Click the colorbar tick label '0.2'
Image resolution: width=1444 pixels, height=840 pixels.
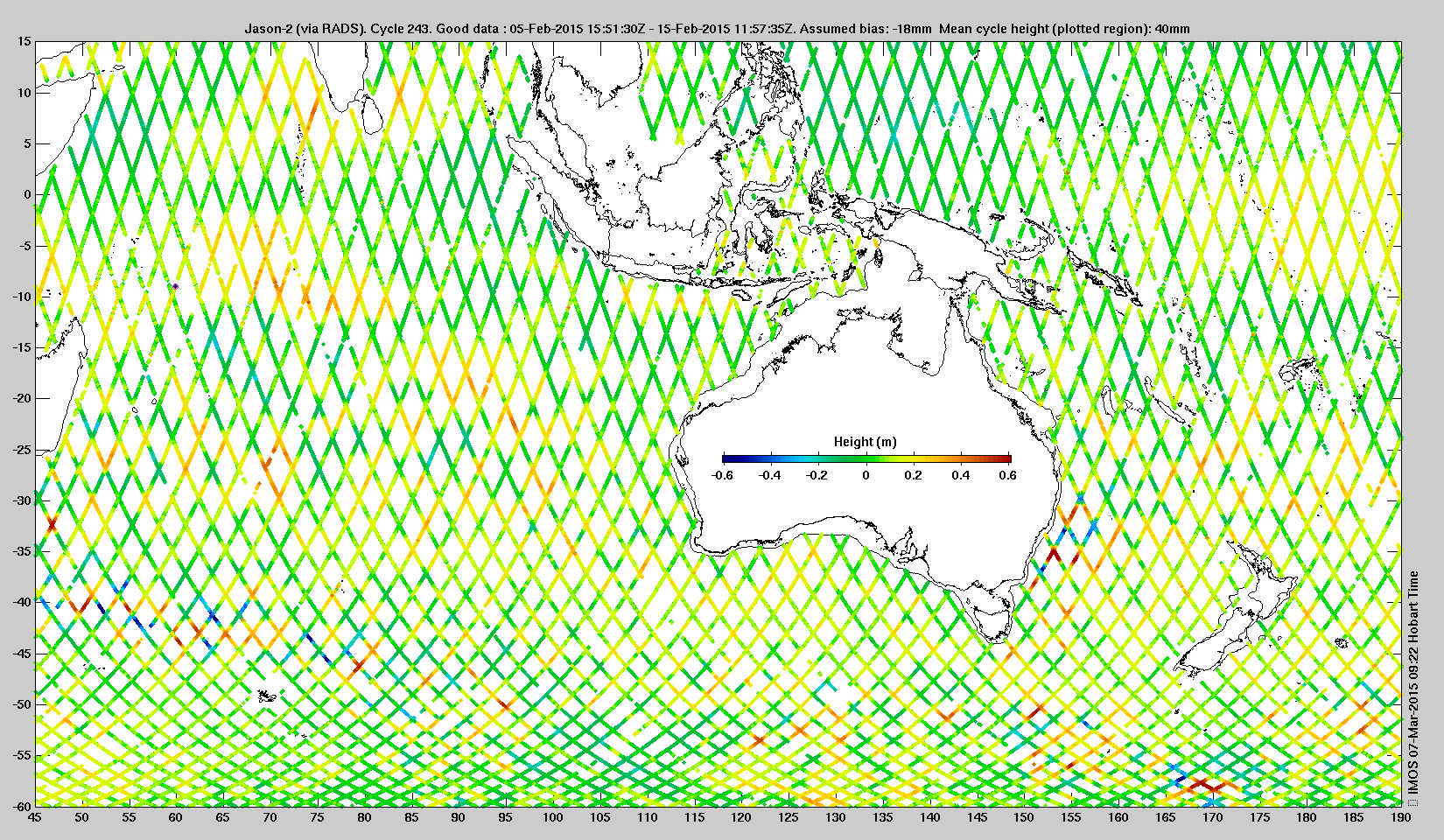[x=914, y=476]
